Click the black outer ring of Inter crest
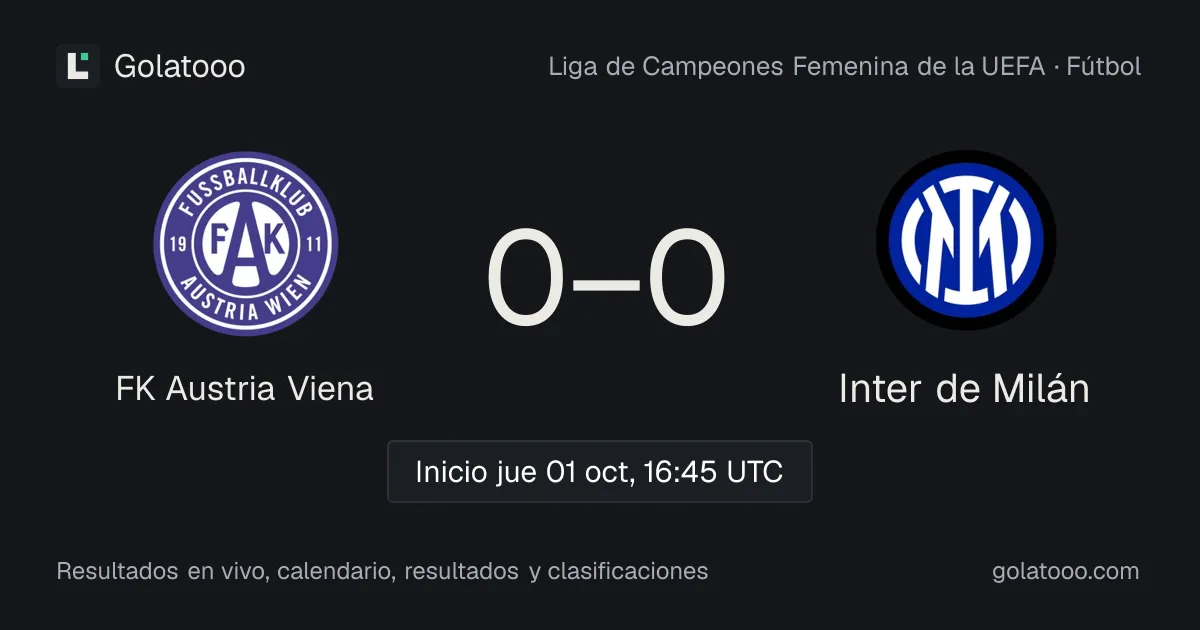Image resolution: width=1200 pixels, height=630 pixels. (966, 158)
